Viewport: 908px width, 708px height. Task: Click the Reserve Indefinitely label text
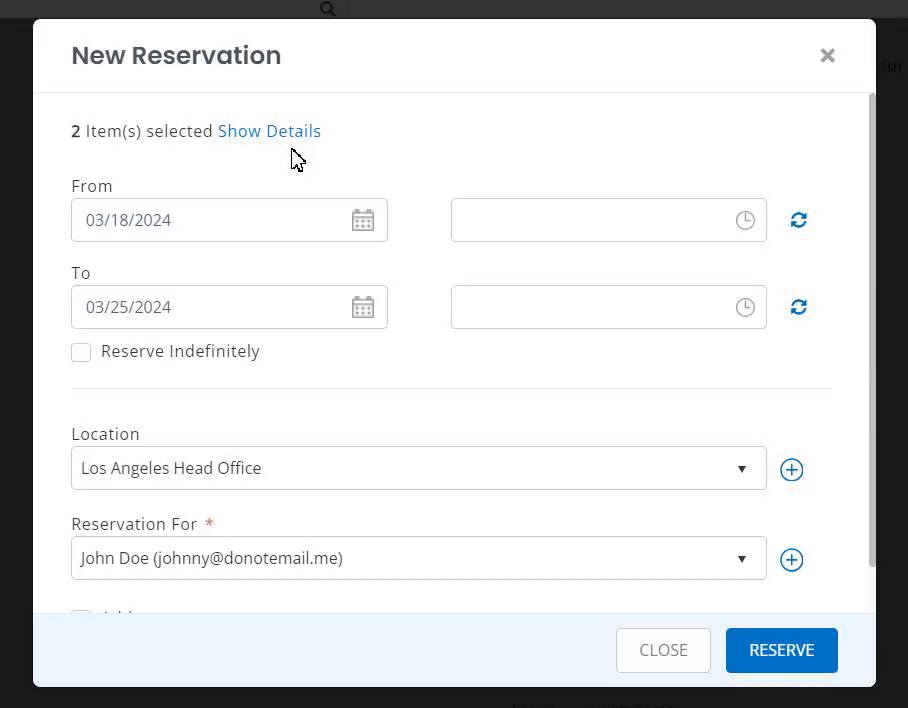coord(180,351)
